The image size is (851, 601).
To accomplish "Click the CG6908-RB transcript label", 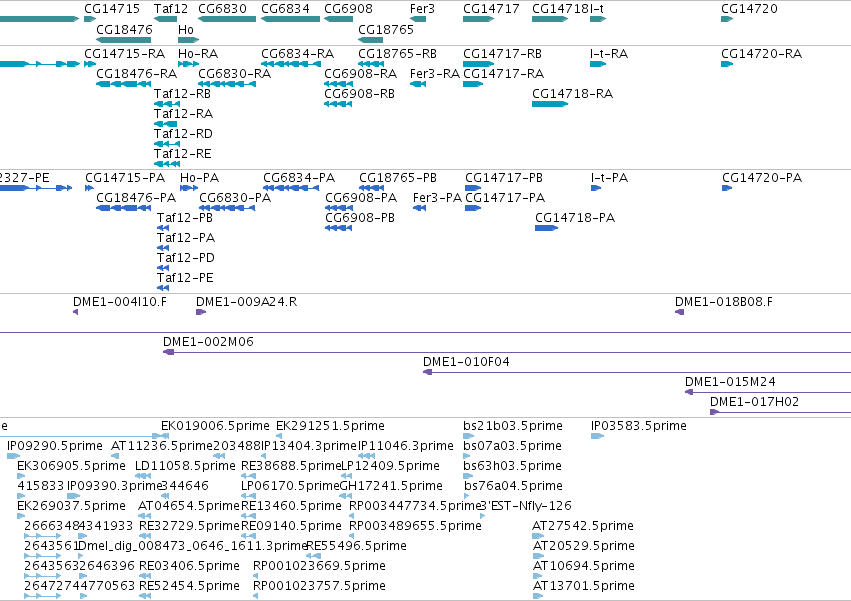I will tap(359, 94).
